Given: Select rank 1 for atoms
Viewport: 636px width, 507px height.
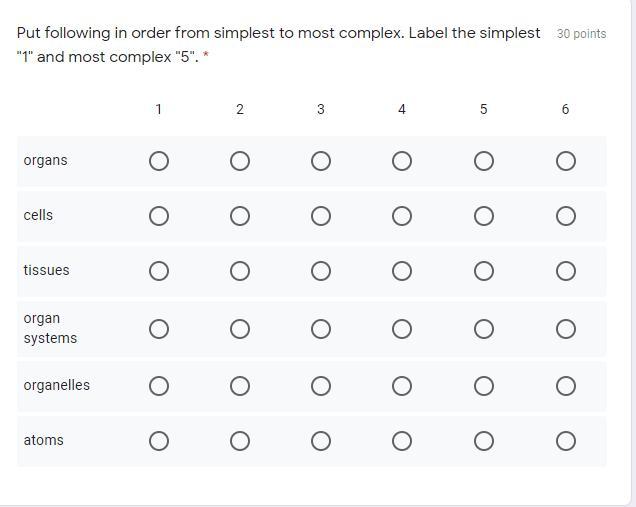Looking at the screenshot, I should point(158,441).
